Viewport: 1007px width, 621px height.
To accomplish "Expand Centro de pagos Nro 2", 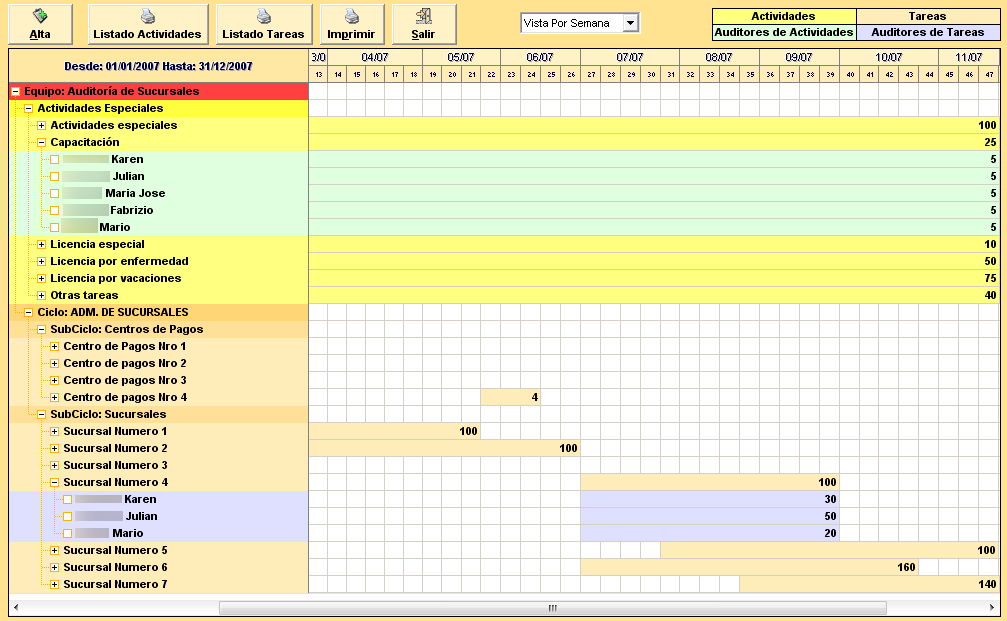I will 55,363.
